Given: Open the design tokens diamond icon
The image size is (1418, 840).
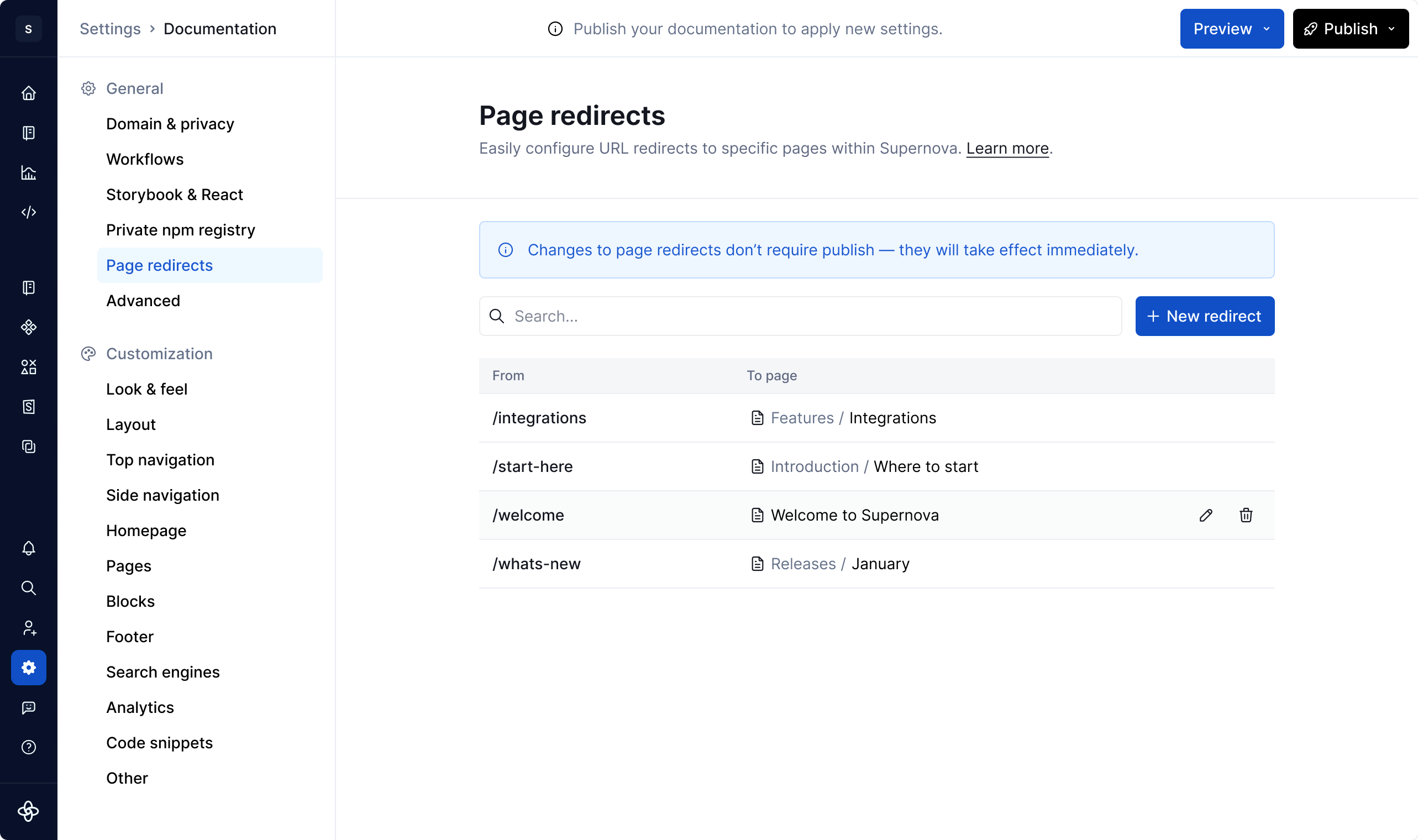Looking at the screenshot, I should coord(28,327).
